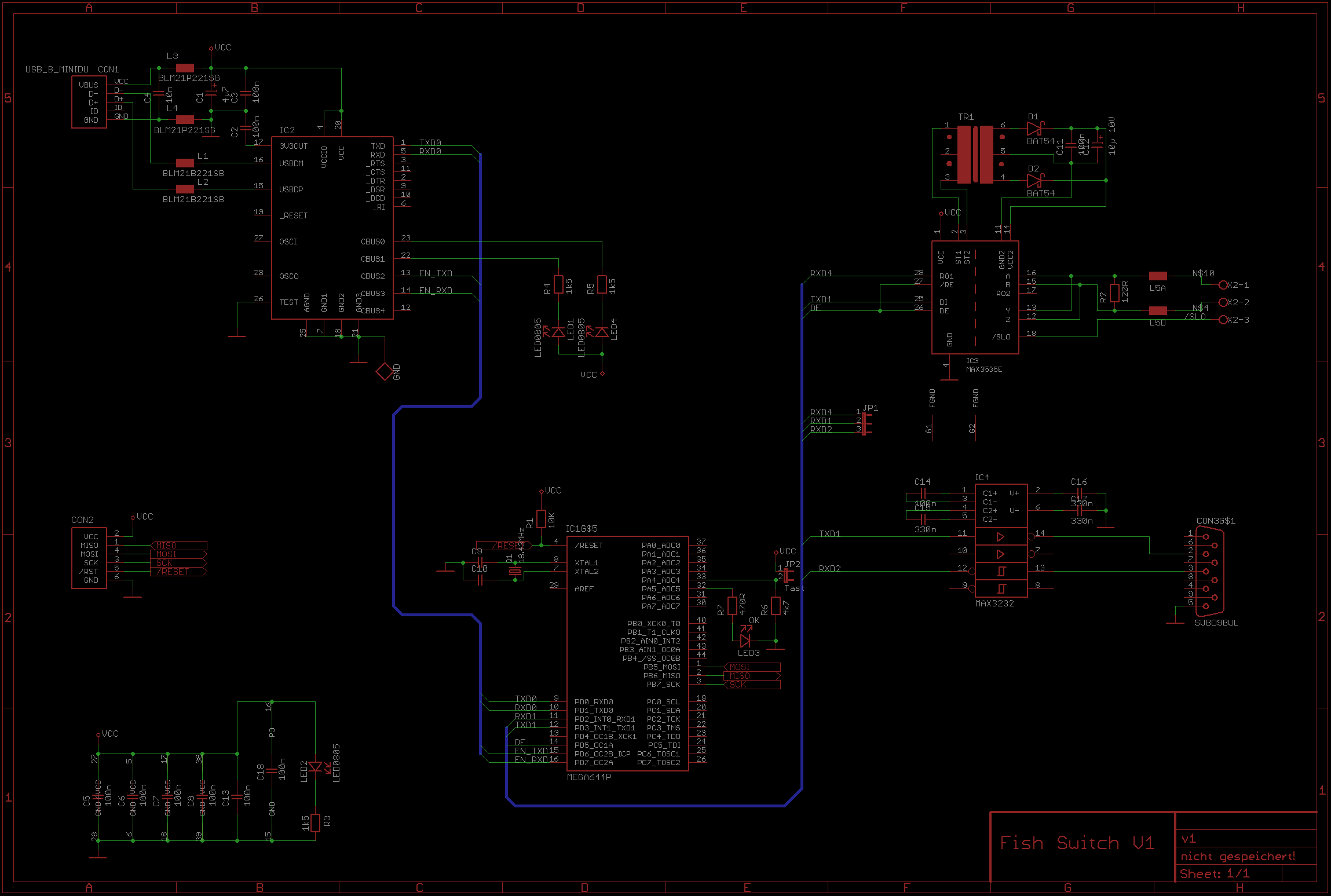
Task: Click the 'EN_TXD' label at CBUS2
Action: click(x=436, y=273)
